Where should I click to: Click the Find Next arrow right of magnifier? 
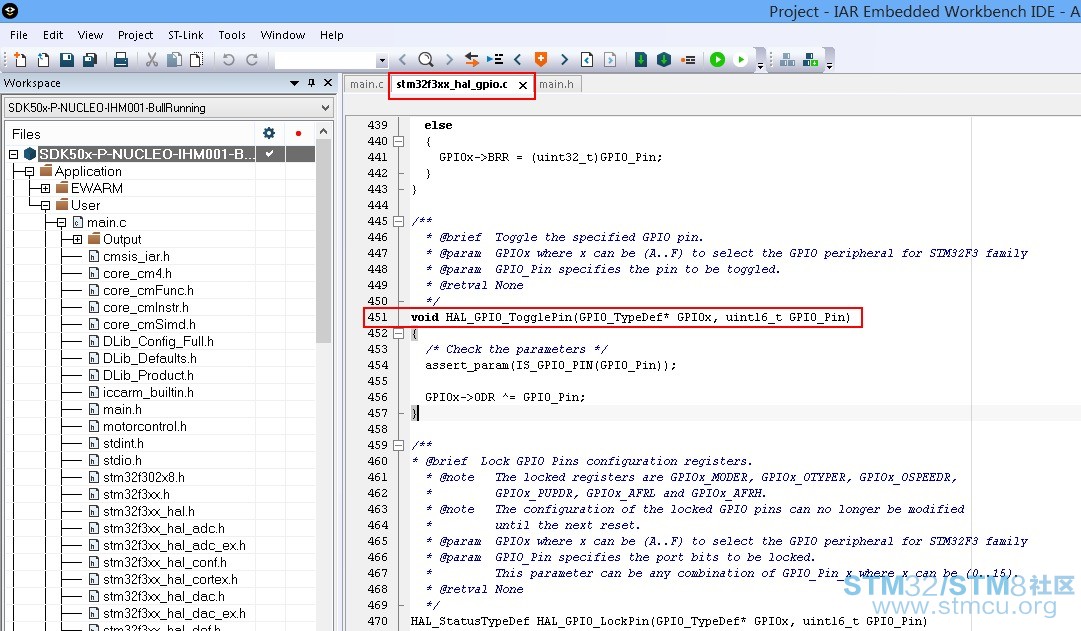pos(449,60)
